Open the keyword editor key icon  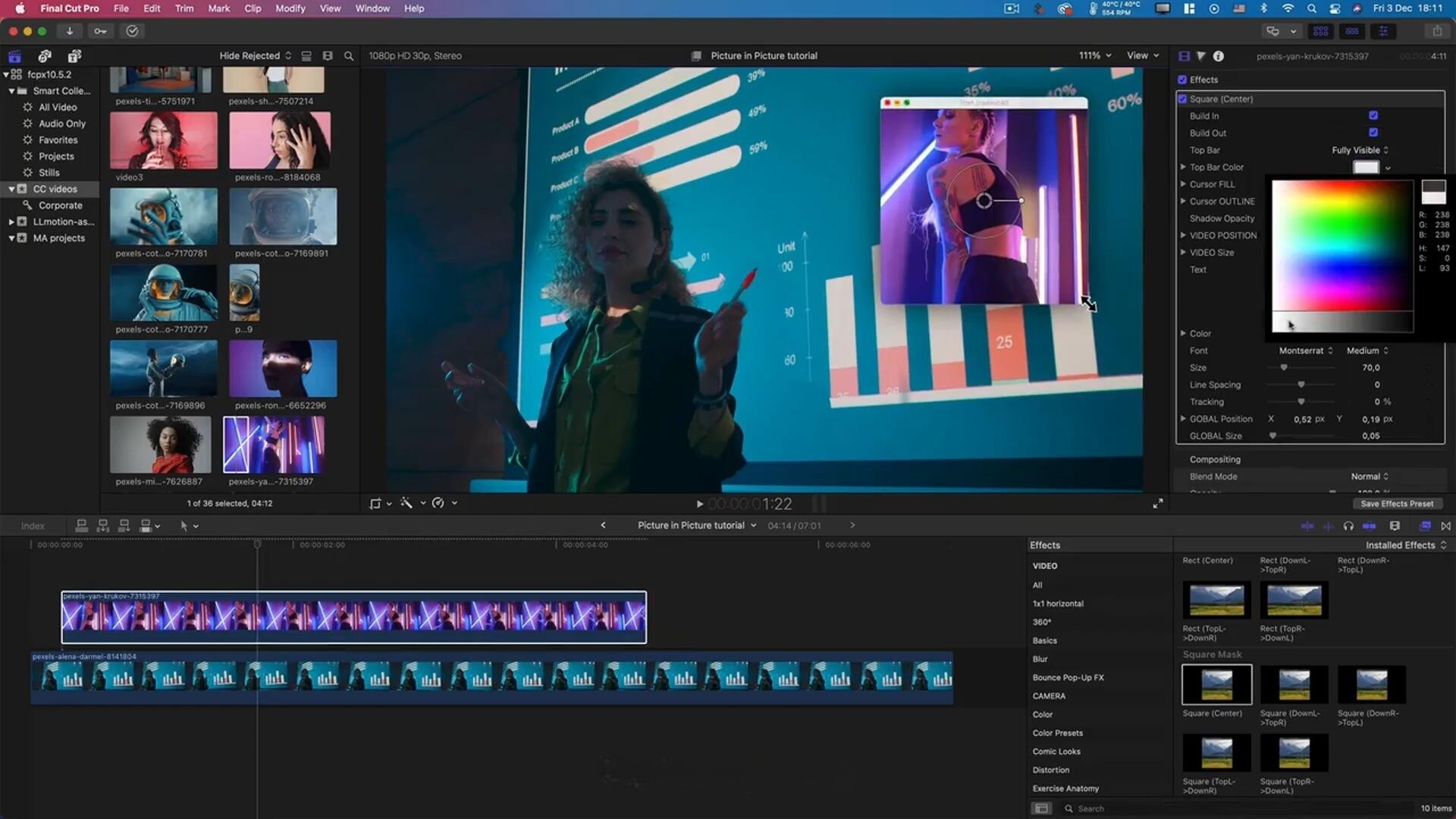click(100, 31)
